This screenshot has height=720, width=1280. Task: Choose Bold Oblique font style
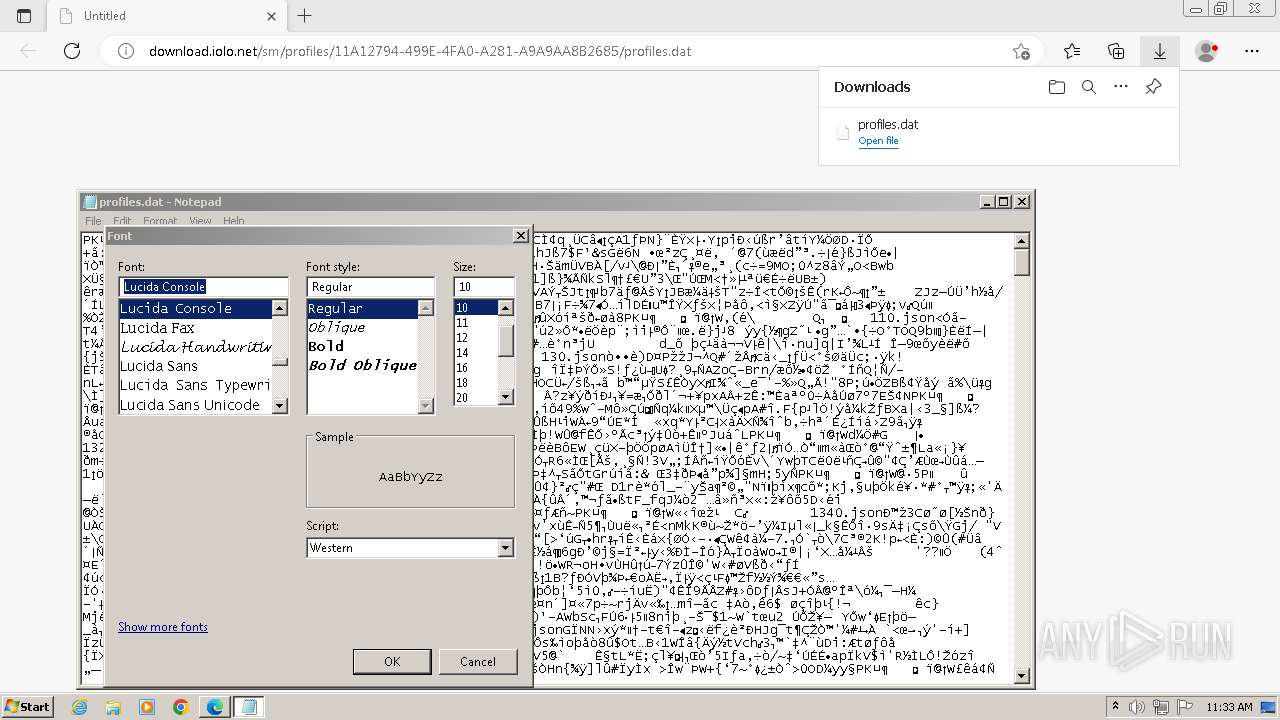(x=362, y=365)
